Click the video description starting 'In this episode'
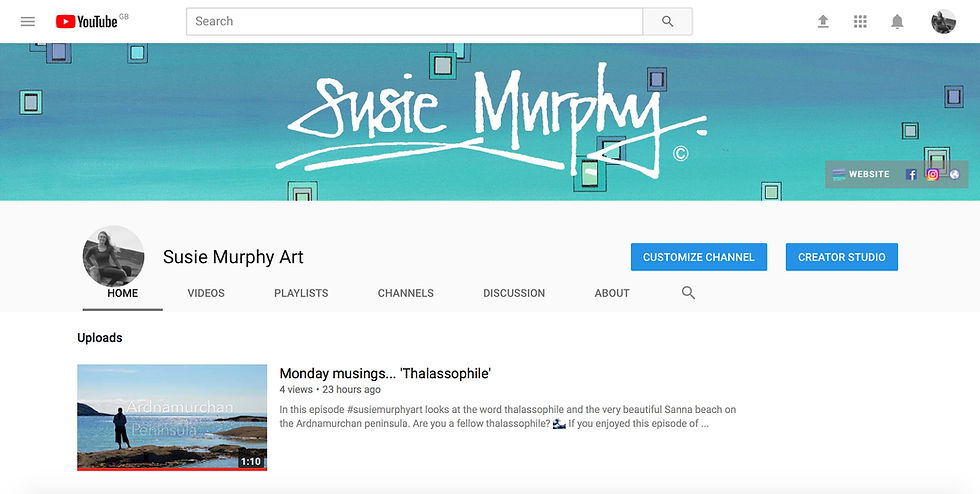 click(508, 416)
